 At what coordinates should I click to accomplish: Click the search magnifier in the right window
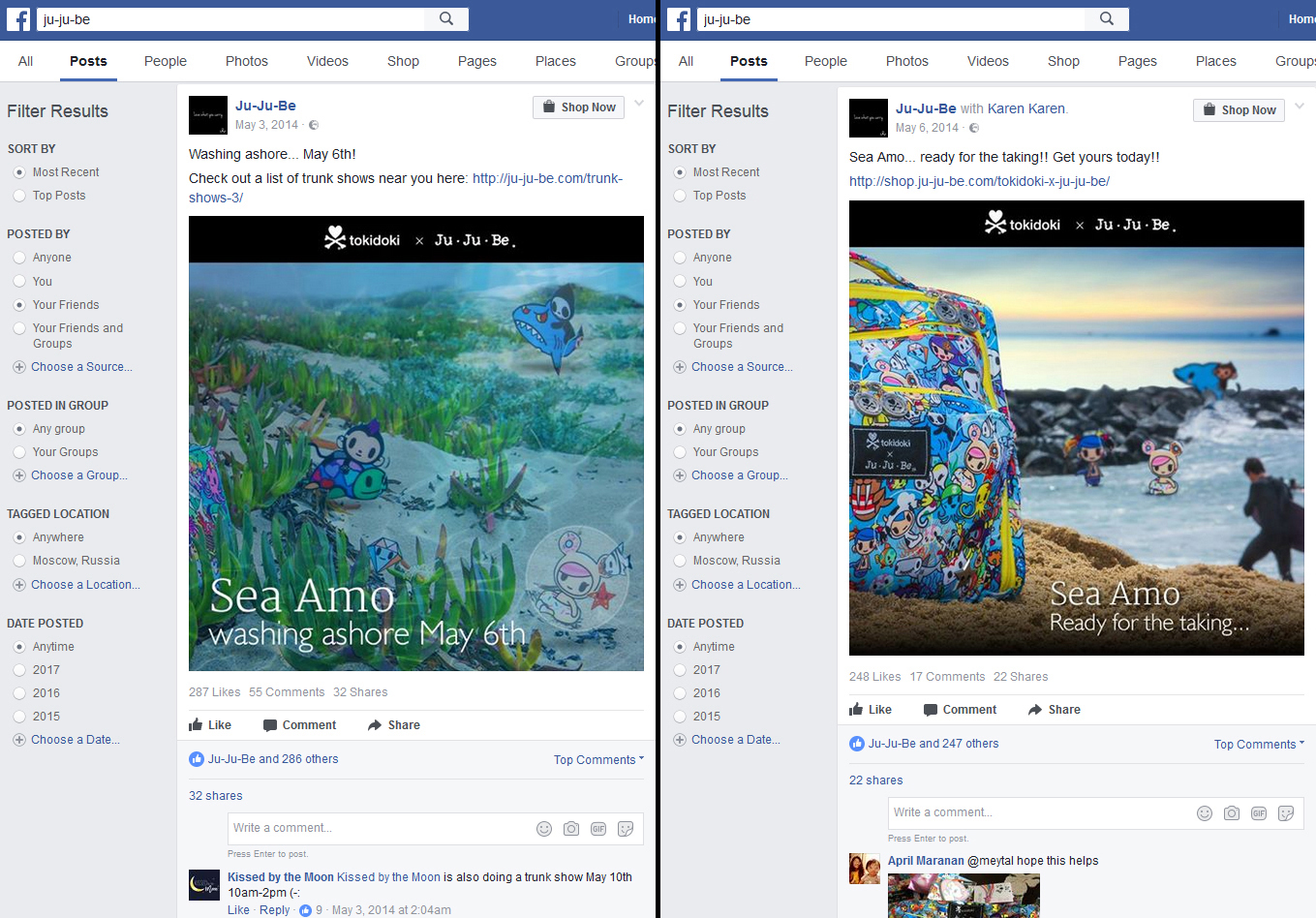tap(1107, 18)
